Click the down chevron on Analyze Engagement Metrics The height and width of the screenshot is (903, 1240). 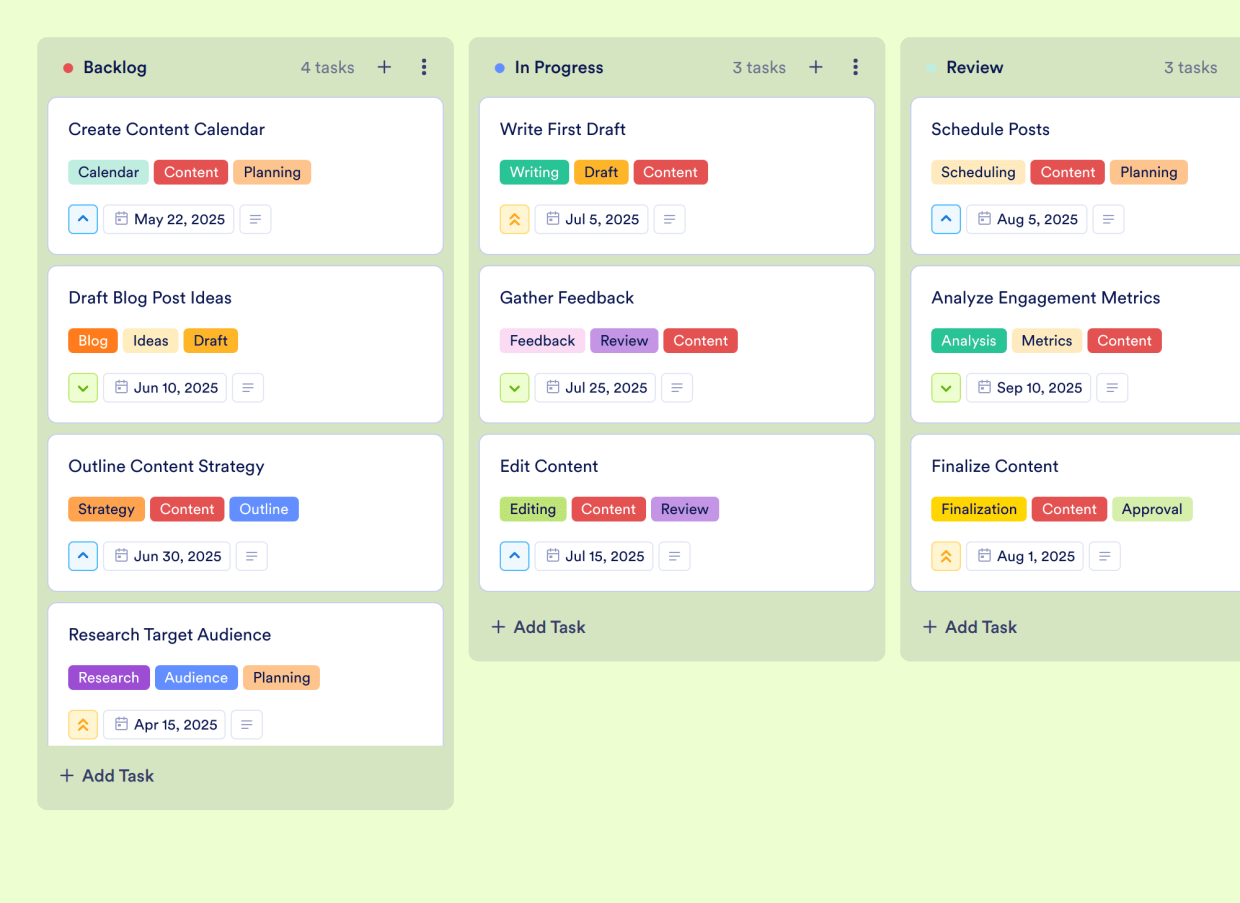[x=946, y=387]
